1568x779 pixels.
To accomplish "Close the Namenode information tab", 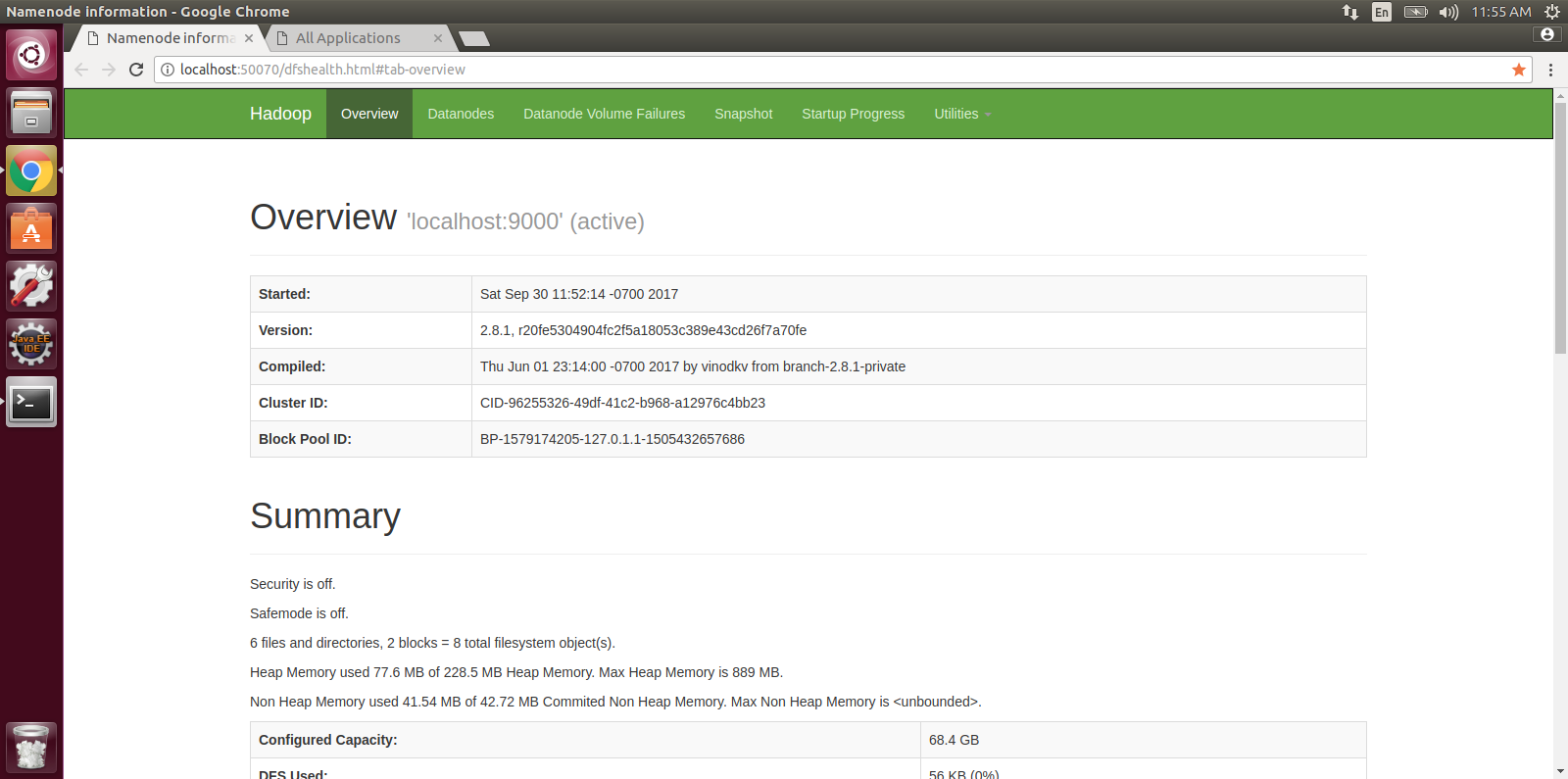I will tap(249, 38).
